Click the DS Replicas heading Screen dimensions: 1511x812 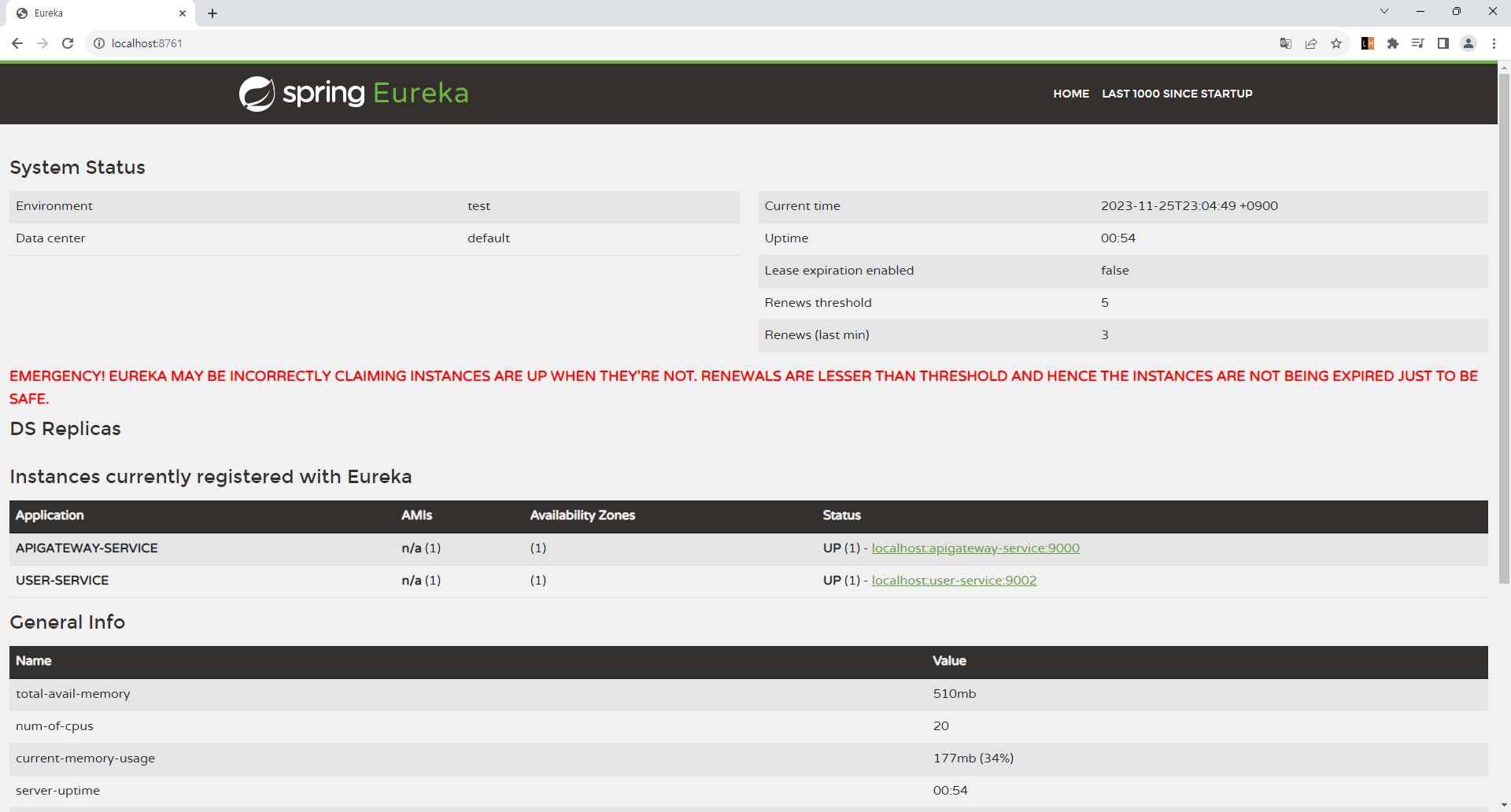pos(65,429)
